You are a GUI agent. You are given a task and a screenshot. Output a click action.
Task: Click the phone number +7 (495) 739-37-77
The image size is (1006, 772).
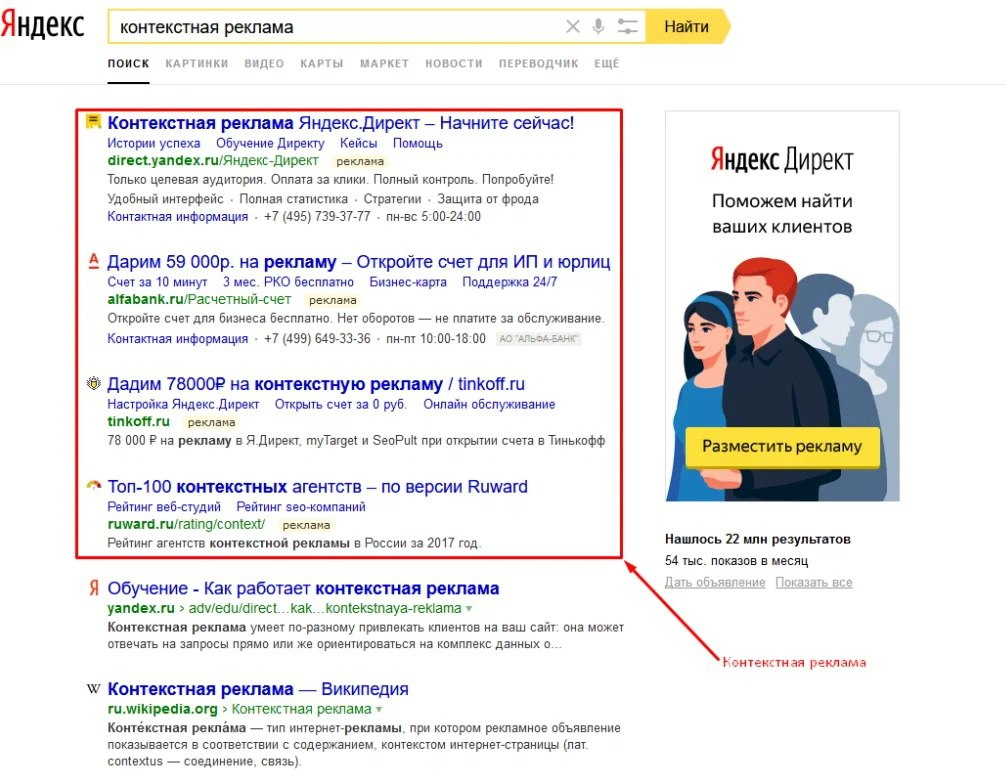pos(317,216)
